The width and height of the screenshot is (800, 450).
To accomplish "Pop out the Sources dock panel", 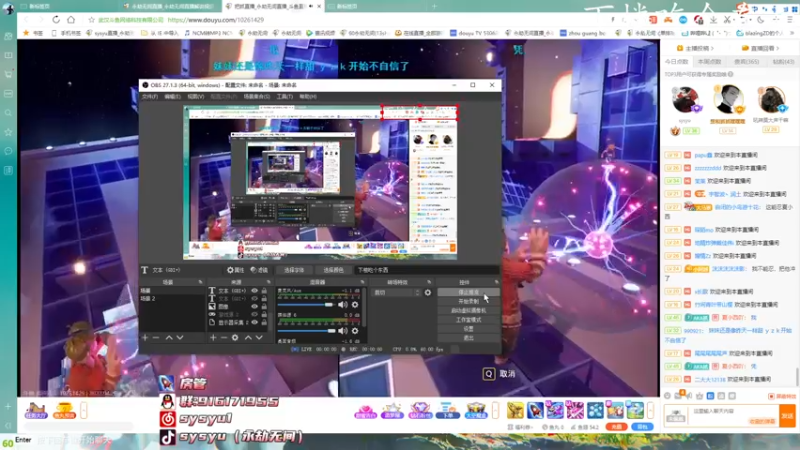I will point(269,282).
